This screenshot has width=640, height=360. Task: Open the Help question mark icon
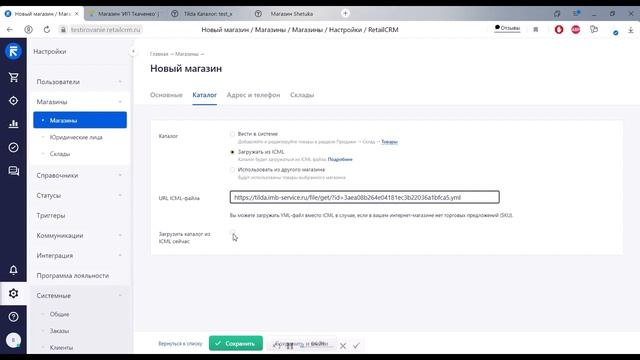click(x=13, y=317)
